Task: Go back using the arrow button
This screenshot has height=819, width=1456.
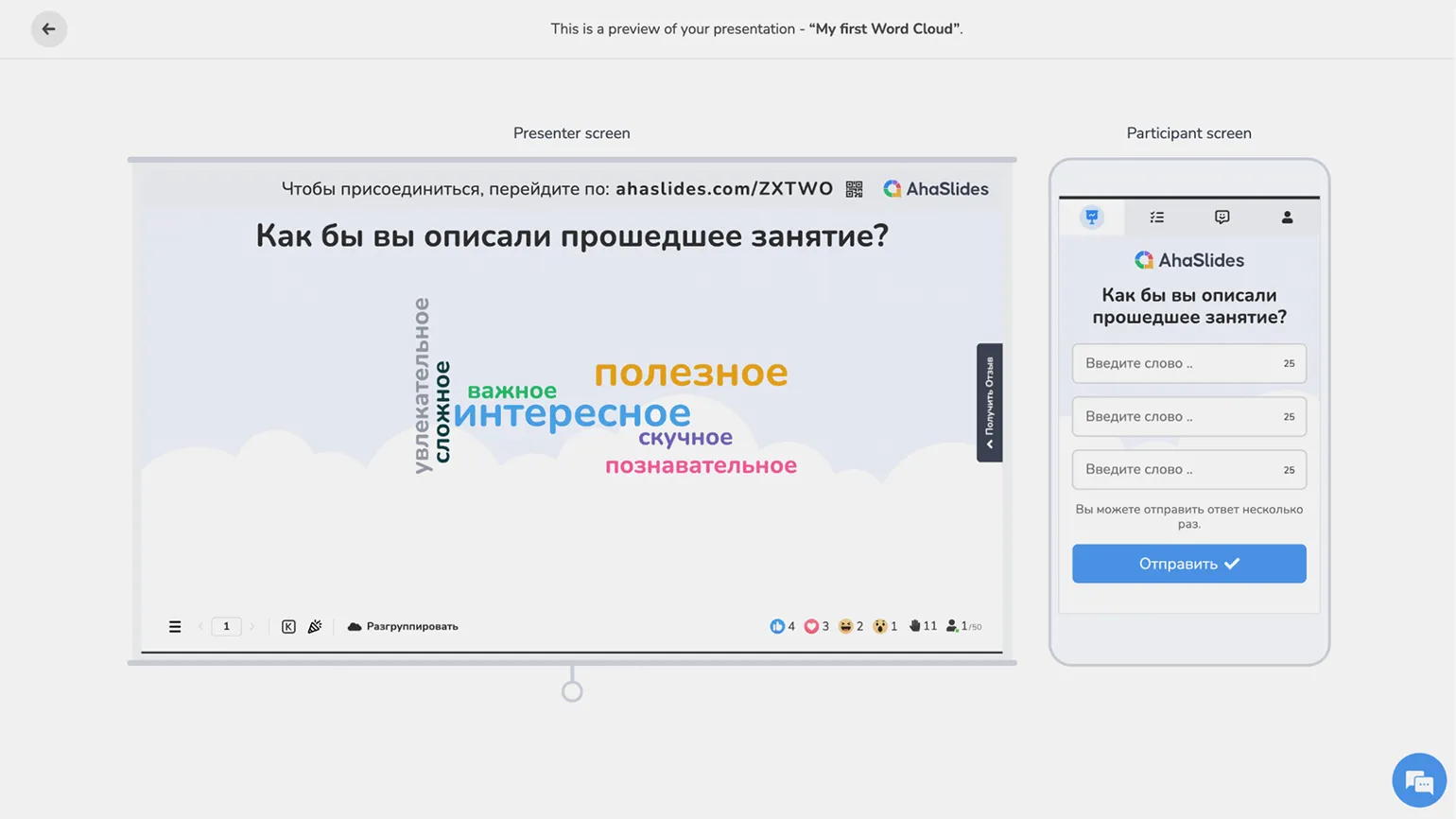Action: pos(48,29)
